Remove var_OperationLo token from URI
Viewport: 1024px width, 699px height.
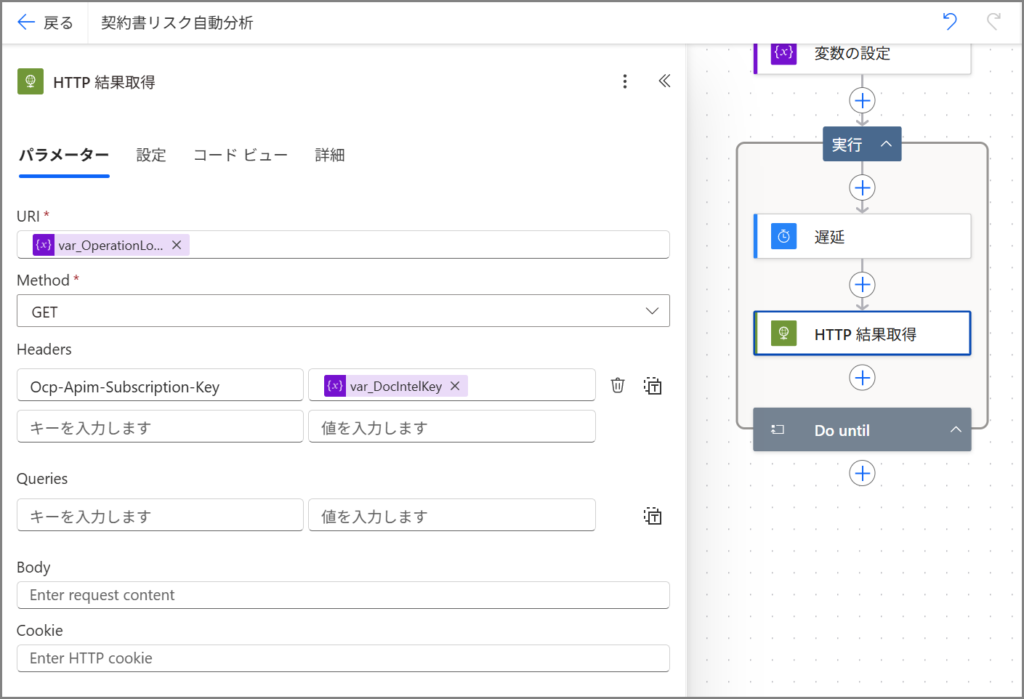(x=176, y=245)
